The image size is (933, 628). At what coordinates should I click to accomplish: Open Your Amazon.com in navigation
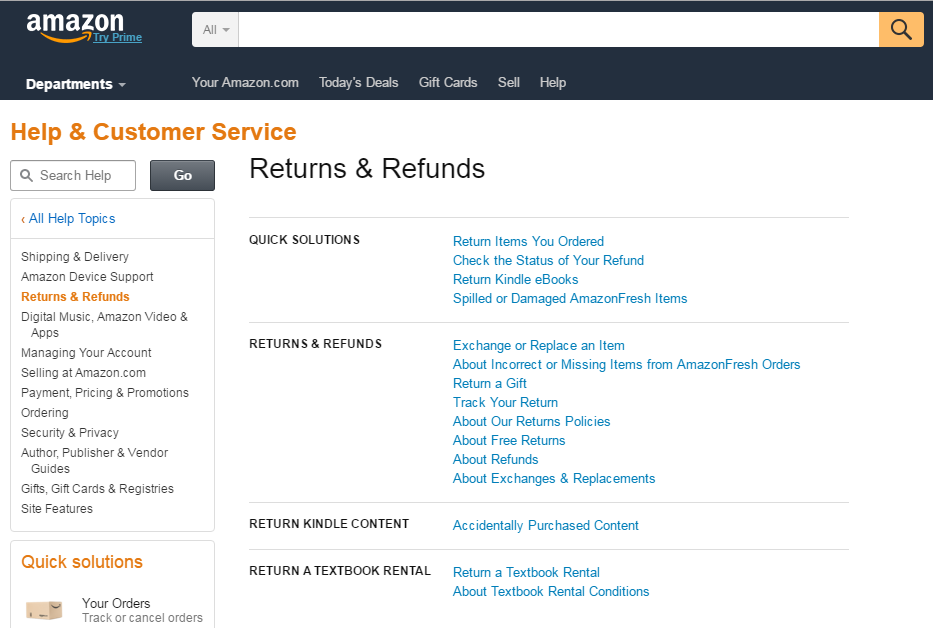click(x=245, y=82)
